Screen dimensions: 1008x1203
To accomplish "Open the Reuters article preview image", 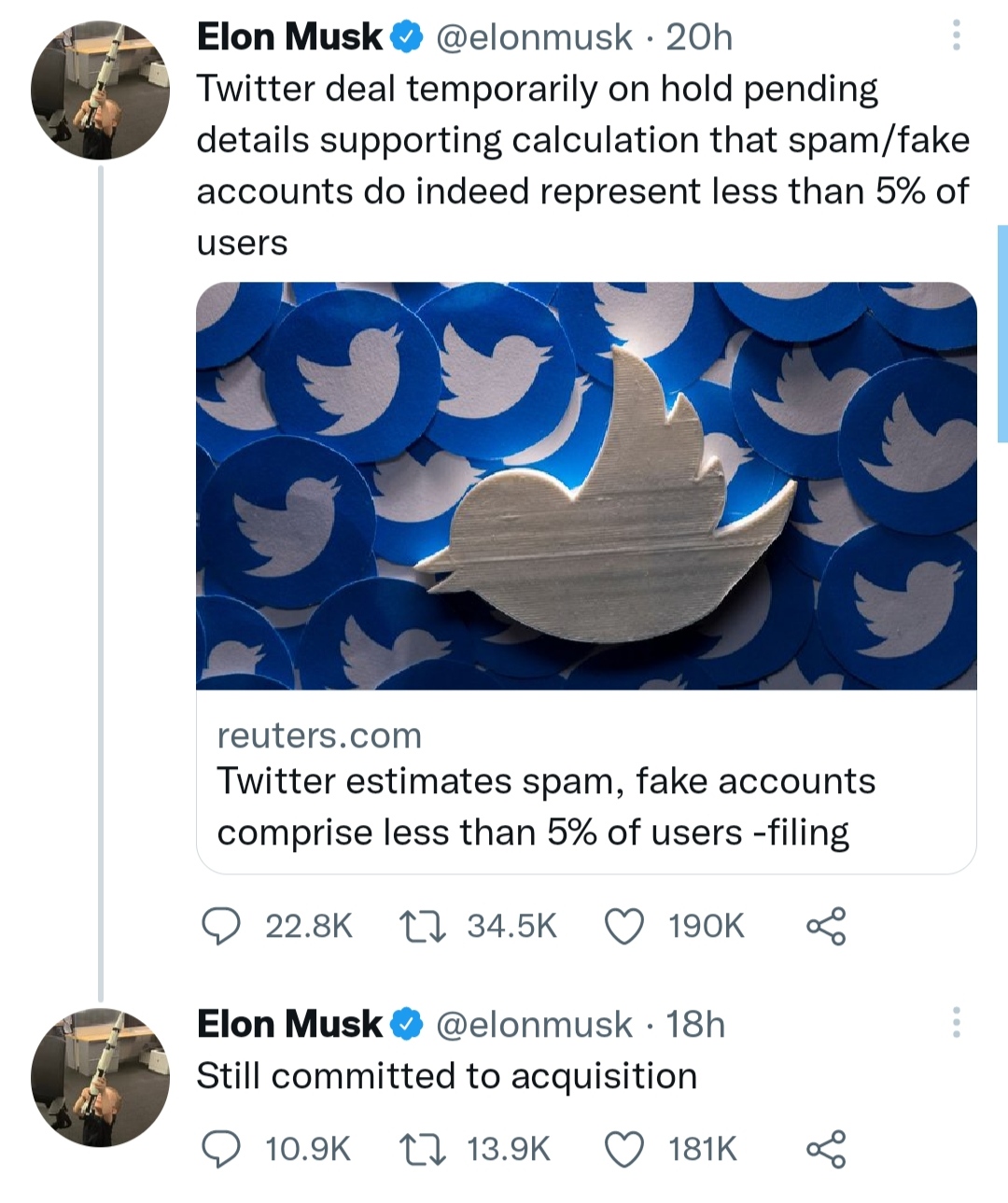I will coord(586,485).
